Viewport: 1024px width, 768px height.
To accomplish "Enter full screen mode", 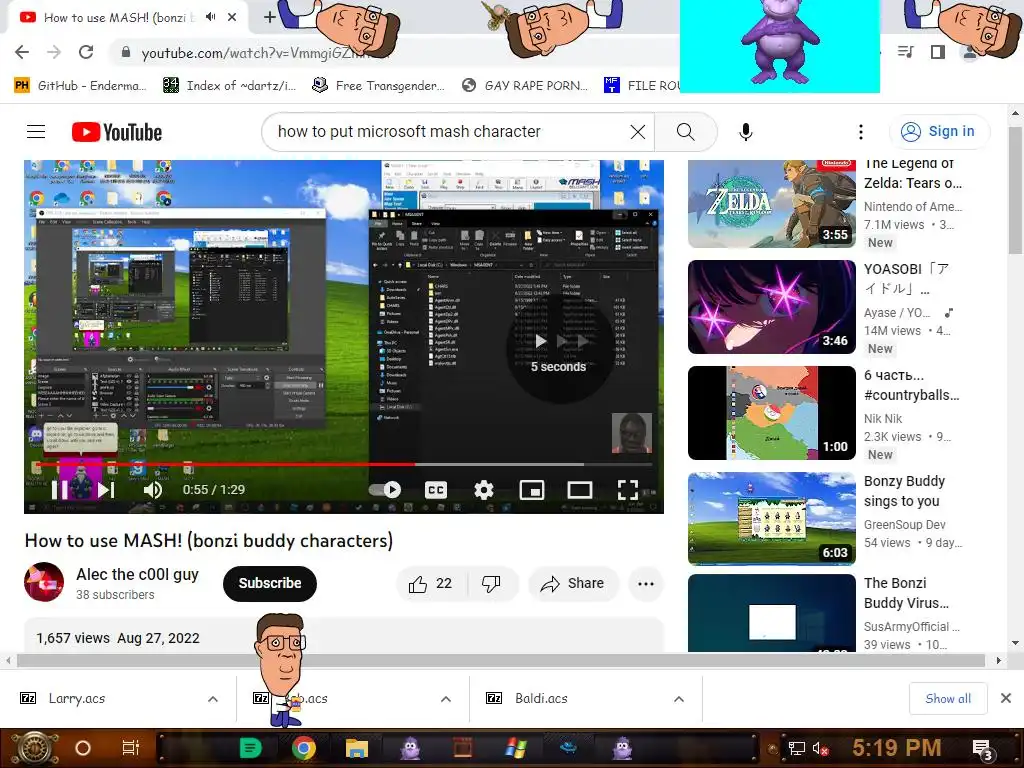I will (628, 490).
